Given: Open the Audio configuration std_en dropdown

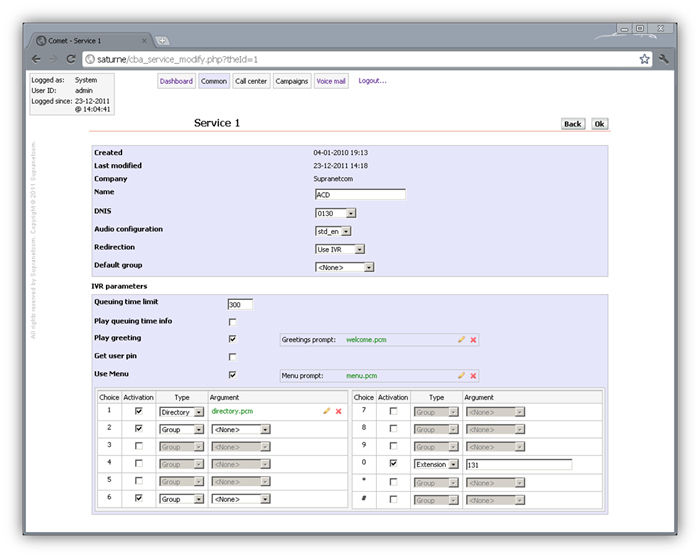Looking at the screenshot, I should (333, 231).
